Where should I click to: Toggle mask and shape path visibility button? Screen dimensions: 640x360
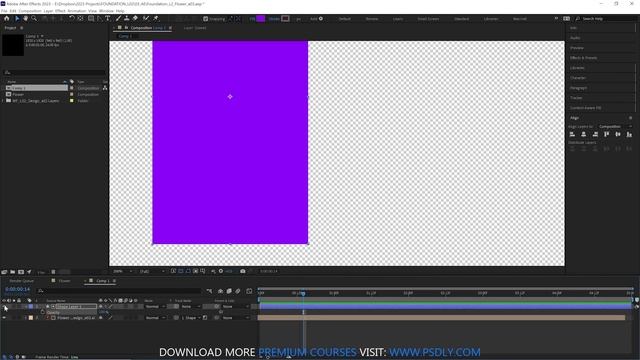188,271
